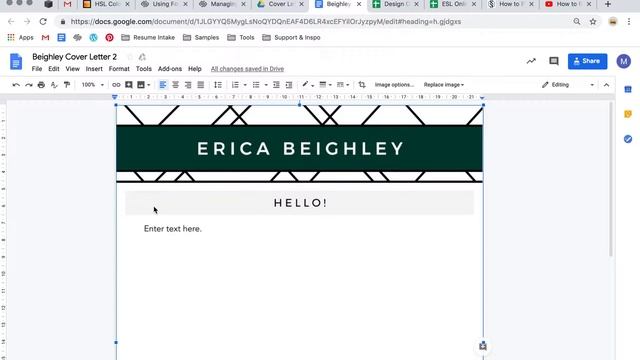640x360 pixels.
Task: Click the decrease indent icon
Action: (276, 85)
